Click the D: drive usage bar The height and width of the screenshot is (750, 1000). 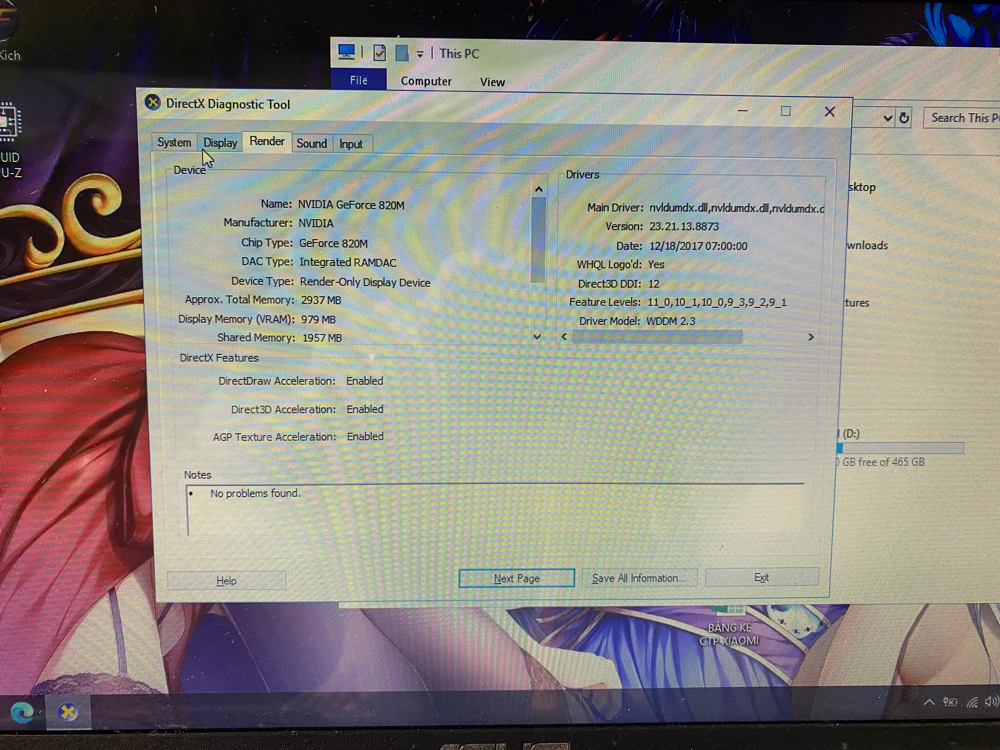coord(900,448)
